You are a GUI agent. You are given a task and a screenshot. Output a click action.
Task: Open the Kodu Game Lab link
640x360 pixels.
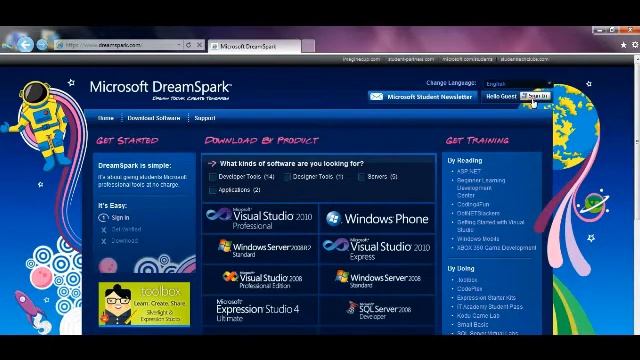[478, 316]
